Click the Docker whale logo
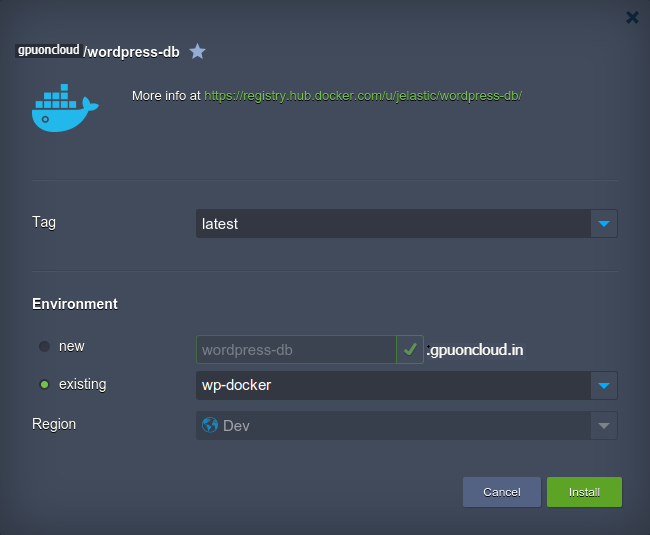The width and height of the screenshot is (650, 535). (x=64, y=108)
